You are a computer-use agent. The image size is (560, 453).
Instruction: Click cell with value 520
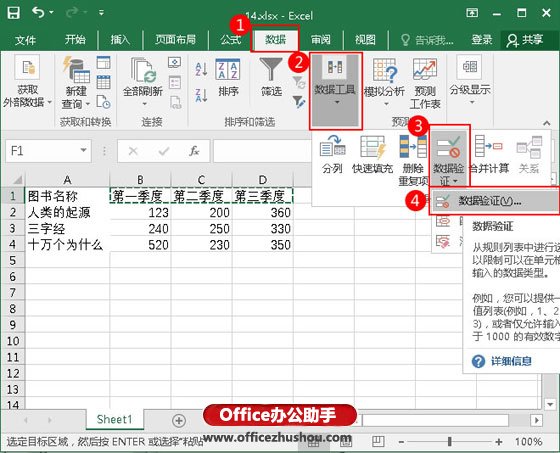pos(140,245)
